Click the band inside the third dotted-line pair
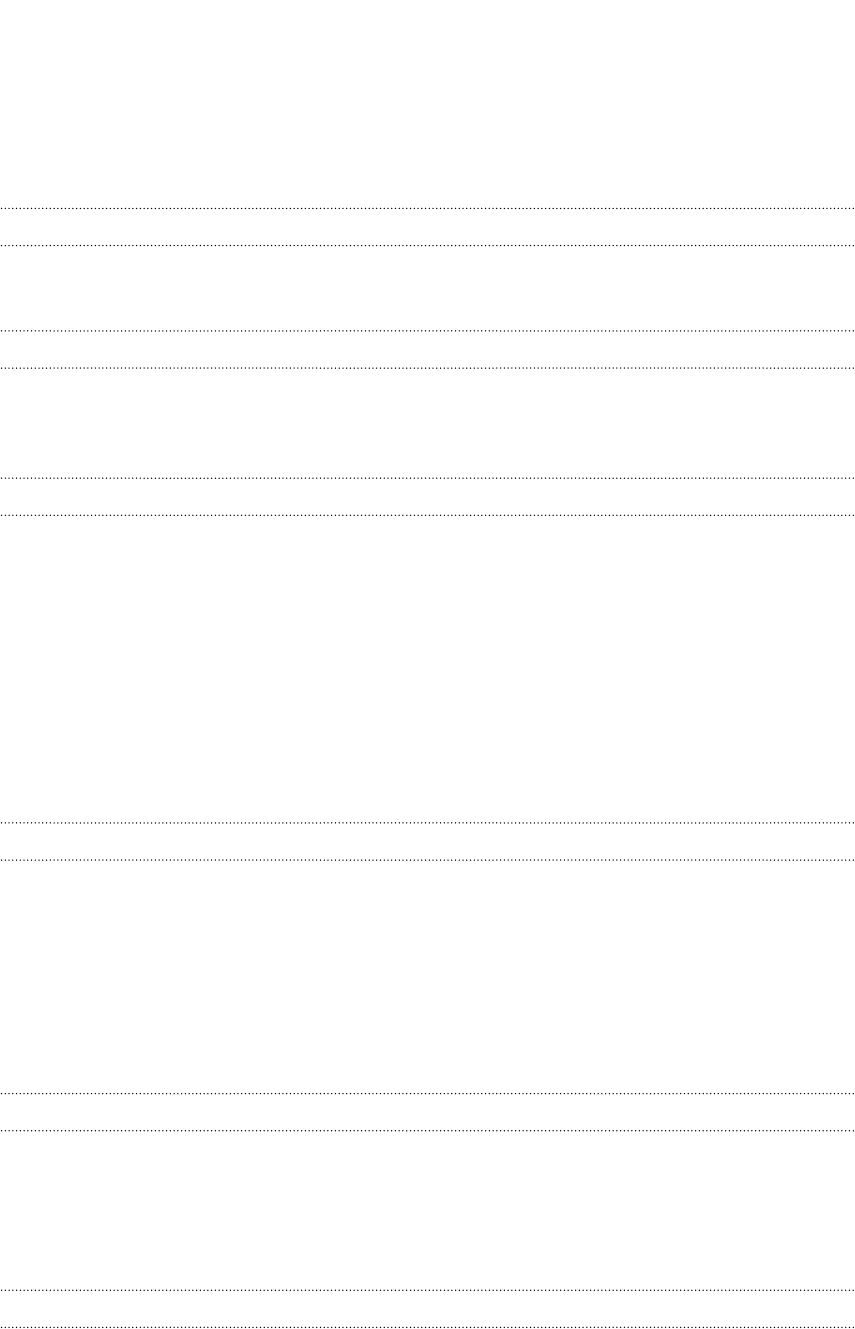This screenshot has width=855, height=1329. [x=427, y=498]
